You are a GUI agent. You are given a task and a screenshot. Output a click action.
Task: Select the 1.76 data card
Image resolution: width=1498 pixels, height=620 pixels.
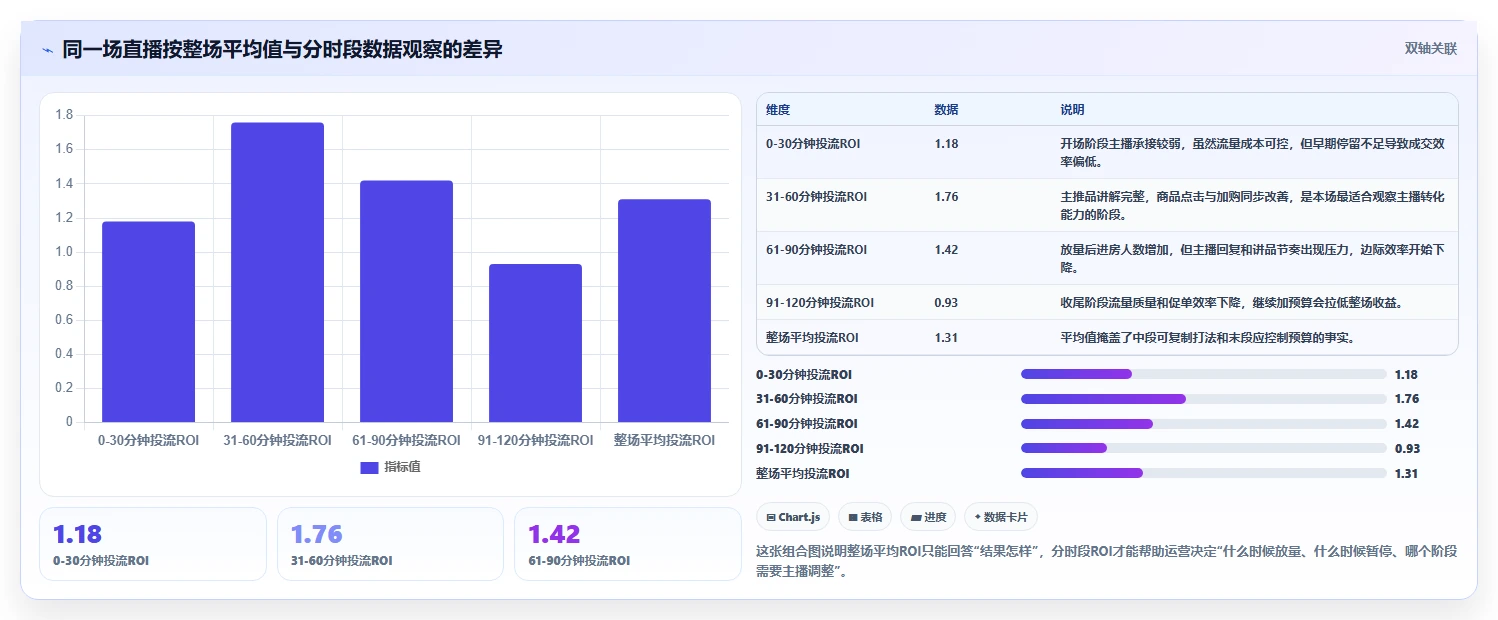tap(390, 544)
